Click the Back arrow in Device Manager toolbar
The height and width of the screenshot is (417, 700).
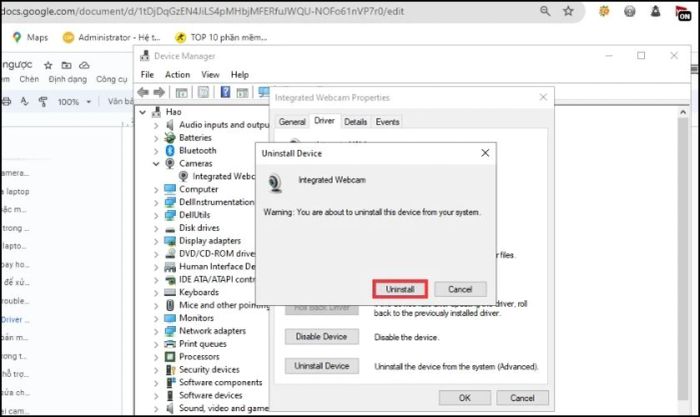click(143, 92)
